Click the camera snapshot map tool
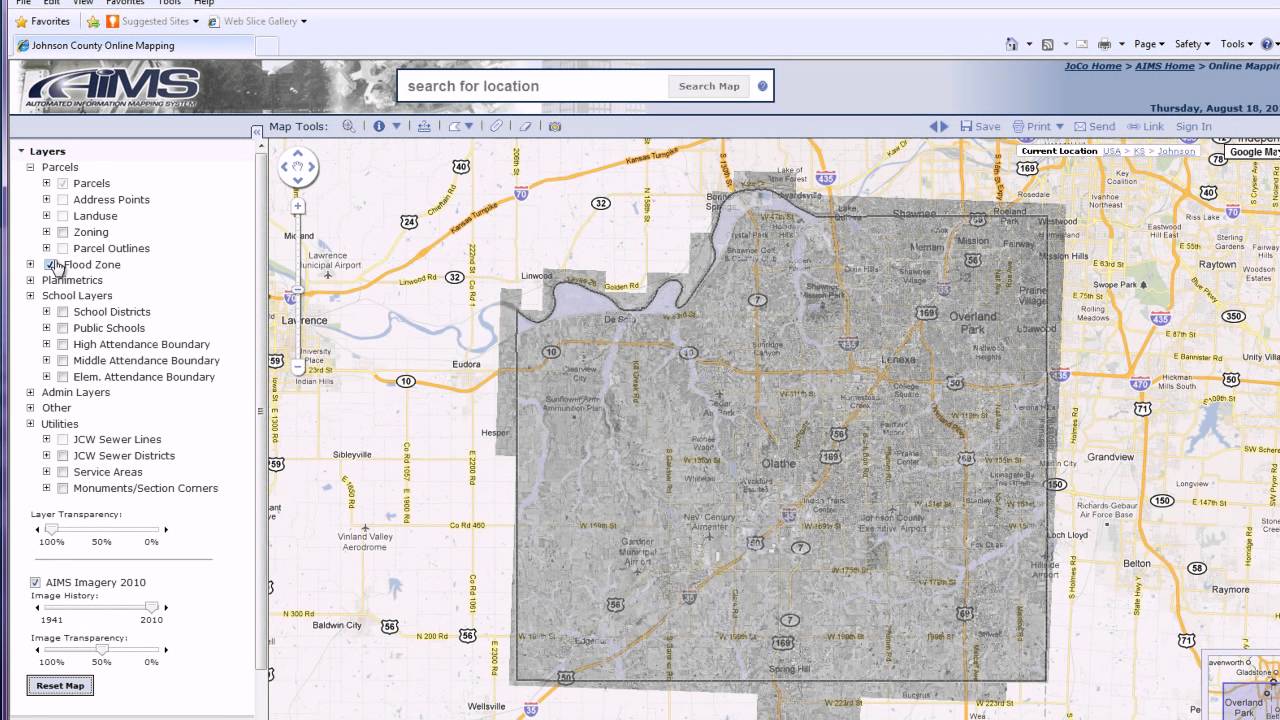Image resolution: width=1280 pixels, height=720 pixels. tap(555, 126)
